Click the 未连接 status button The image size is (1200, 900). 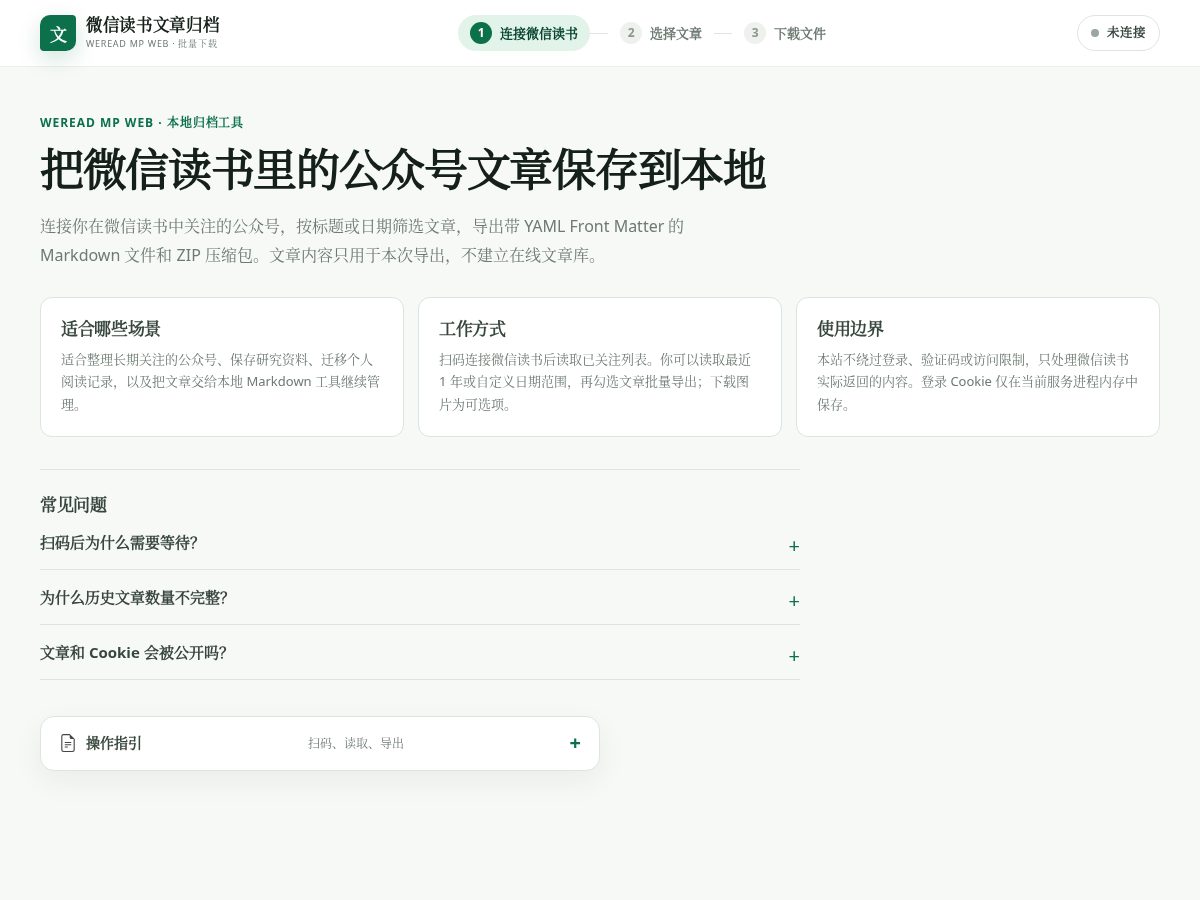point(1118,33)
